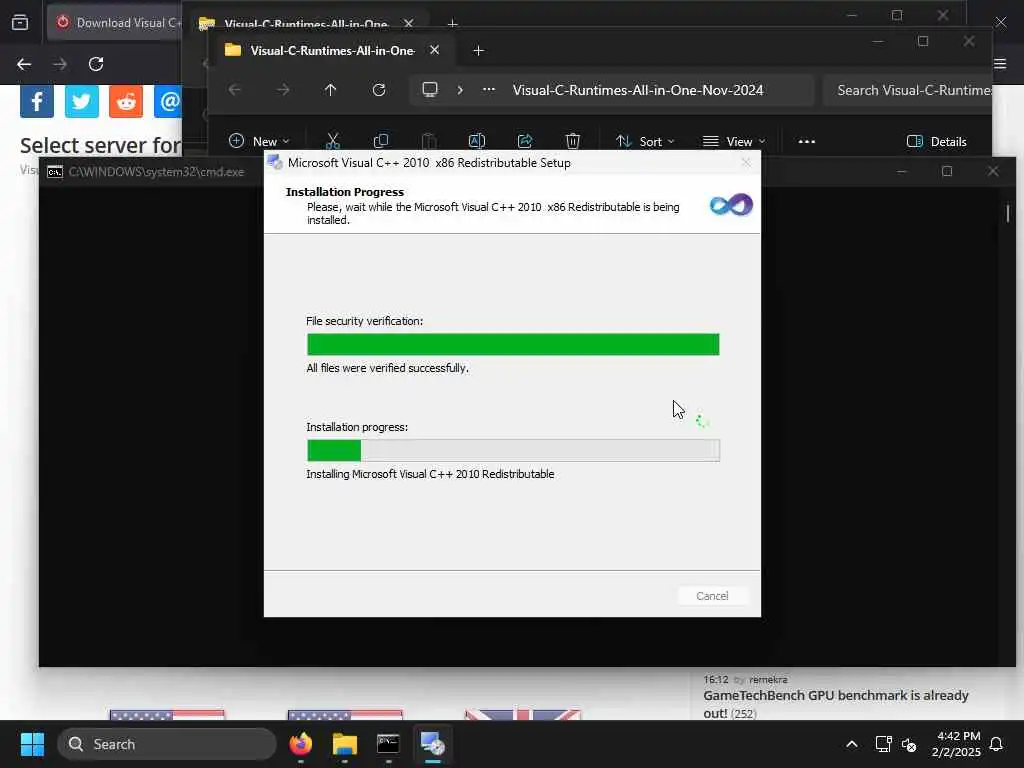Share page on Facebook
Screen dimensions: 1024x768
pyautogui.click(x=37, y=101)
